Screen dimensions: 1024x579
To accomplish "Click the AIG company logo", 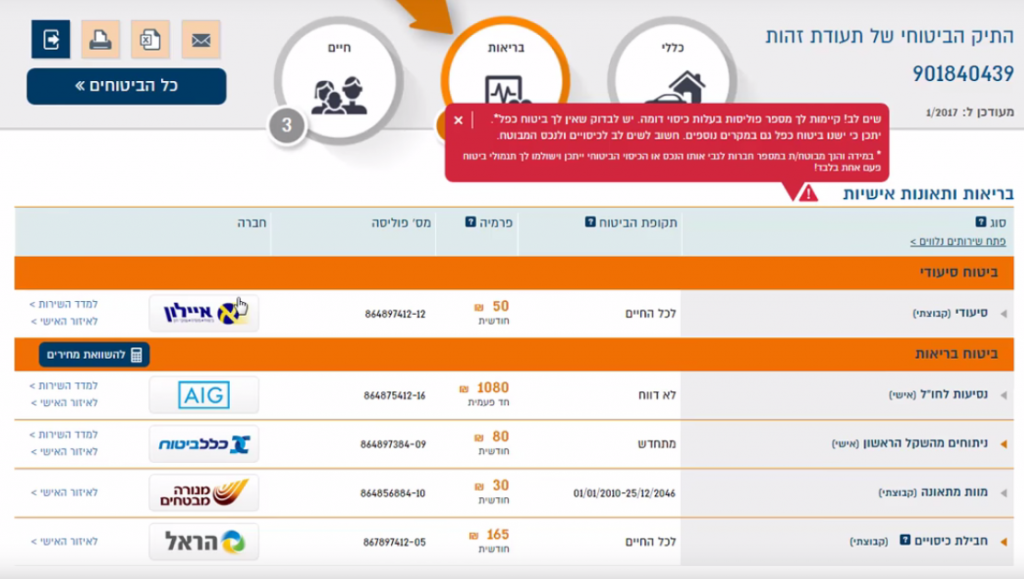I will [204, 395].
